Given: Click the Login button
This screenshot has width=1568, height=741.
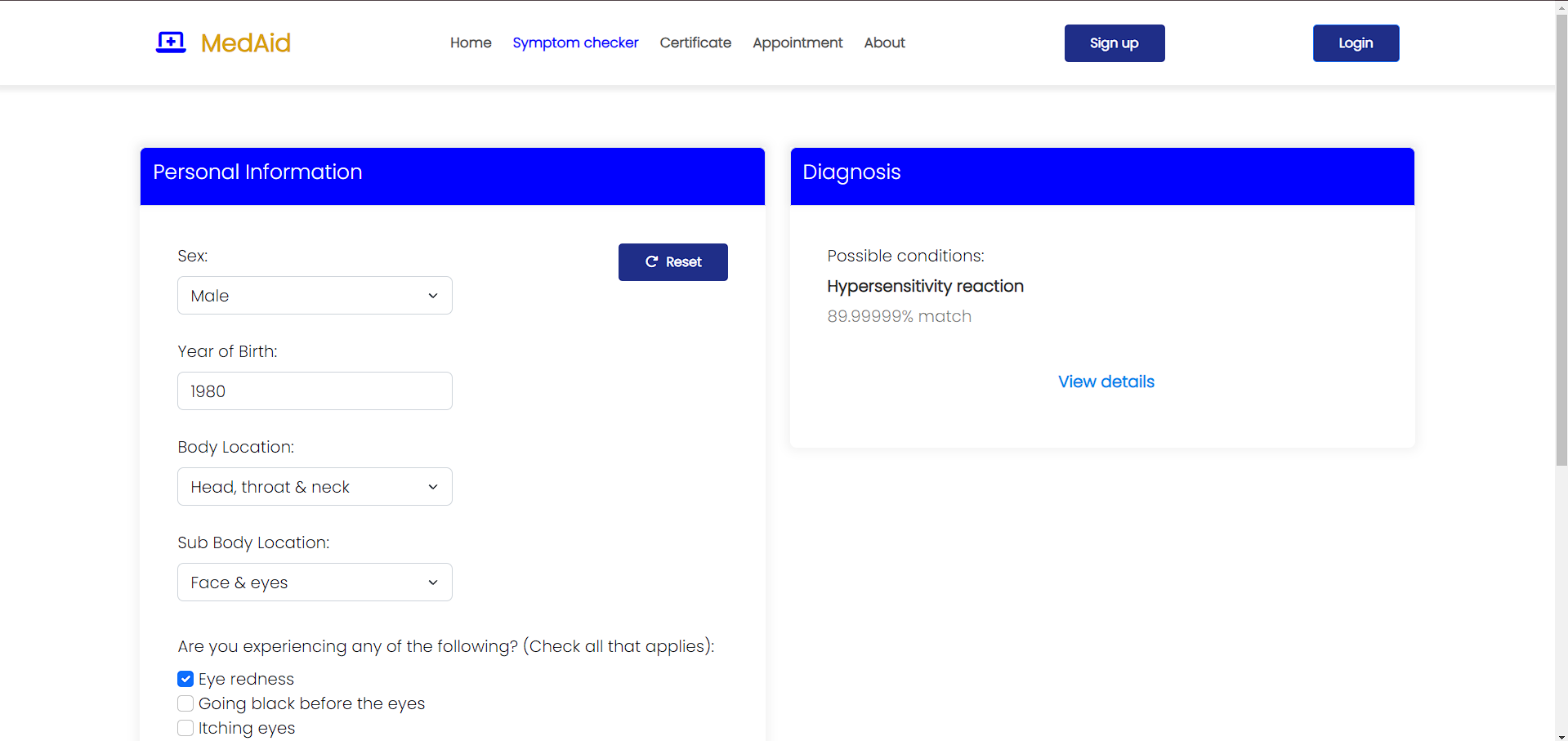Looking at the screenshot, I should 1356,43.
